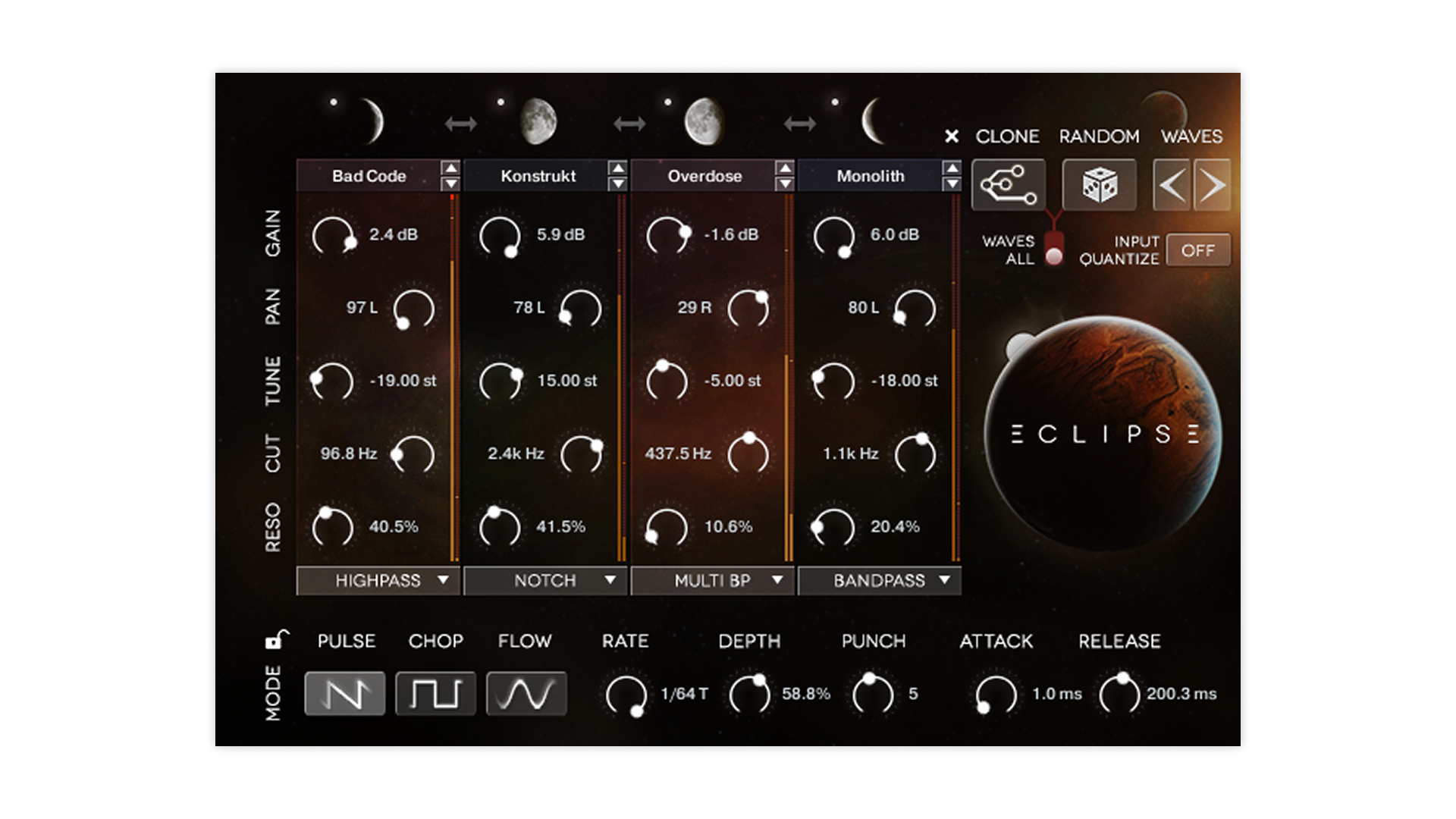Click the Overdose preset name
The width and height of the screenshot is (1456, 819).
click(x=704, y=176)
